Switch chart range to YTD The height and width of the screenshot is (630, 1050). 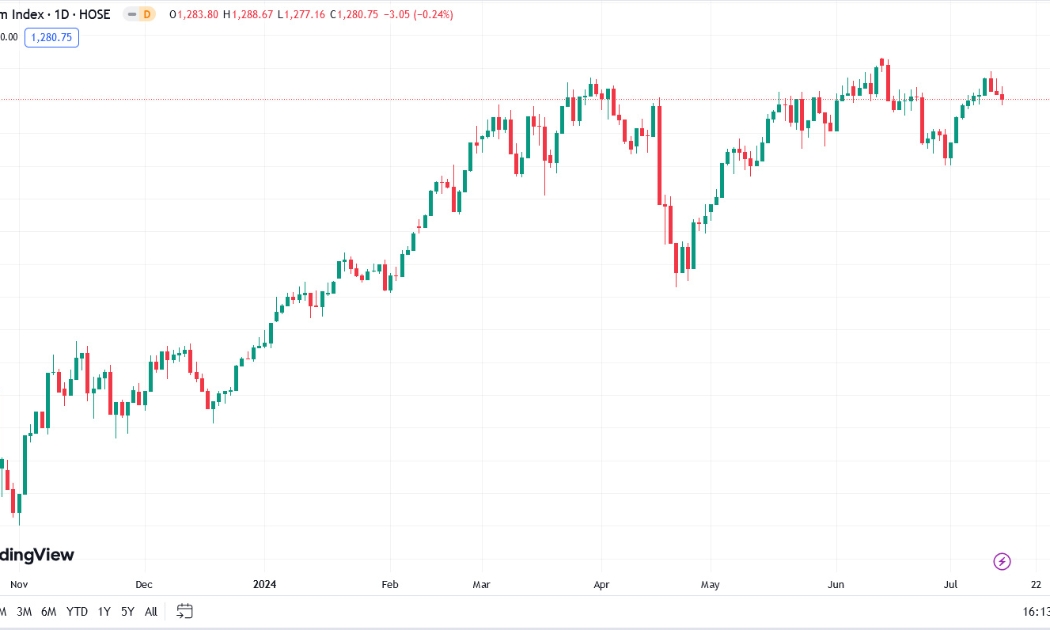point(77,611)
